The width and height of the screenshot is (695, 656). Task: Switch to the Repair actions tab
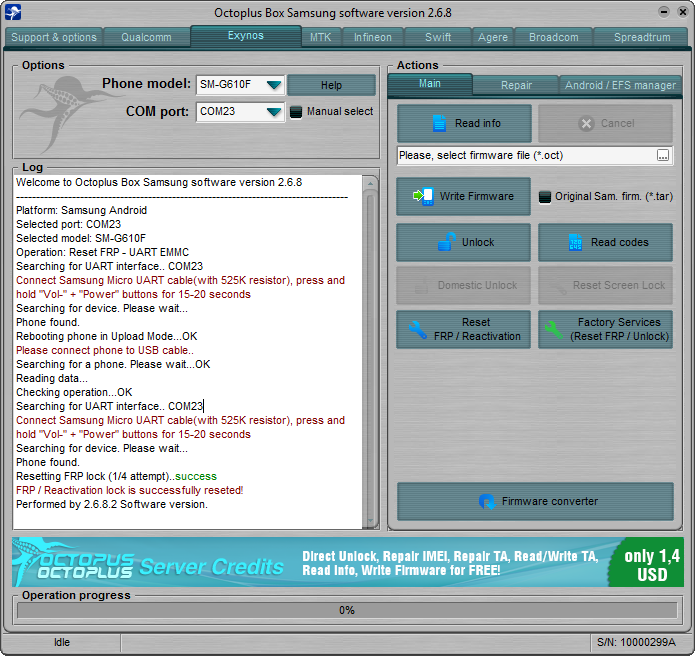pos(516,85)
